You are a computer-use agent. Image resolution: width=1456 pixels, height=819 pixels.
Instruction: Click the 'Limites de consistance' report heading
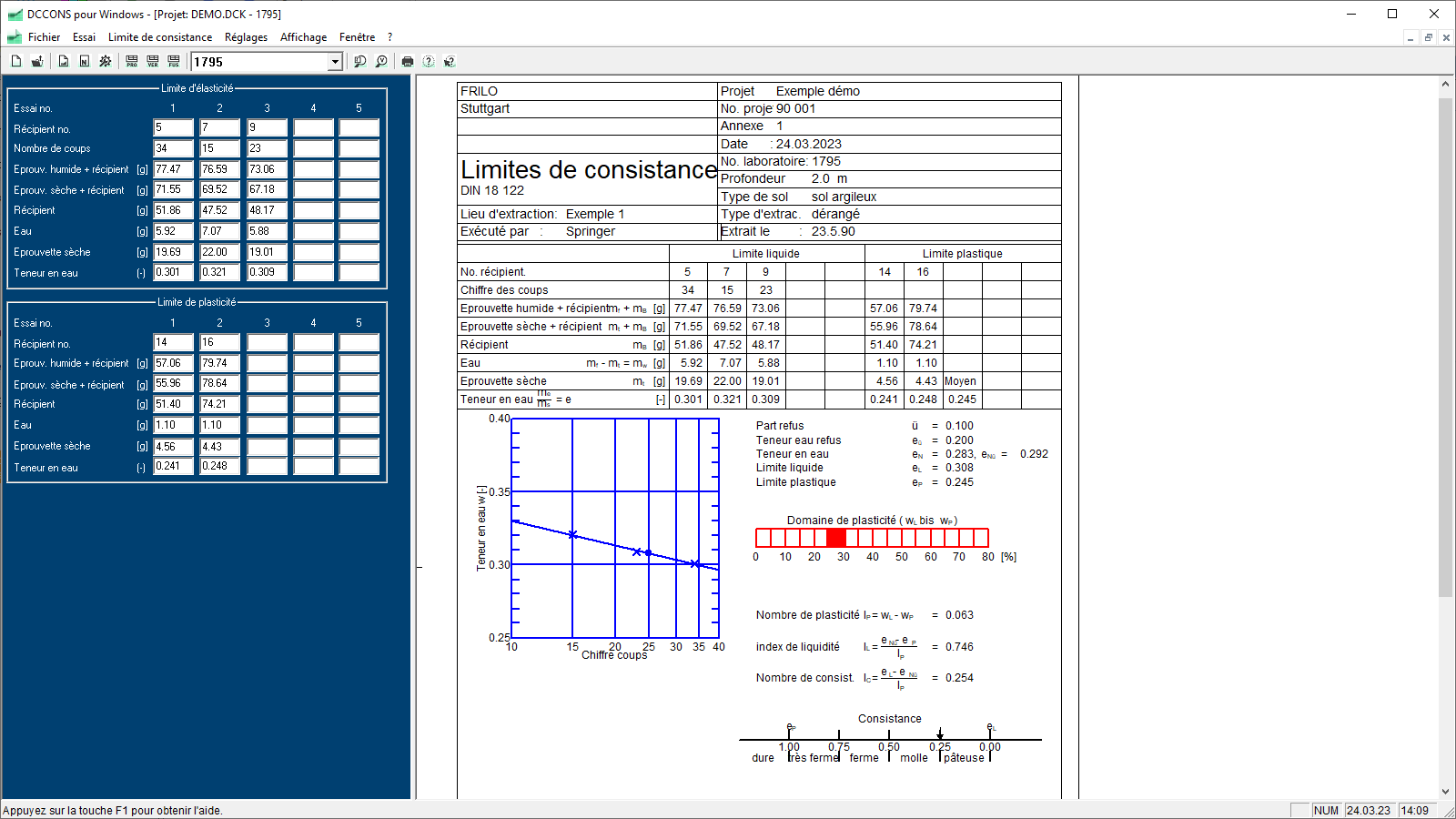[x=589, y=170]
